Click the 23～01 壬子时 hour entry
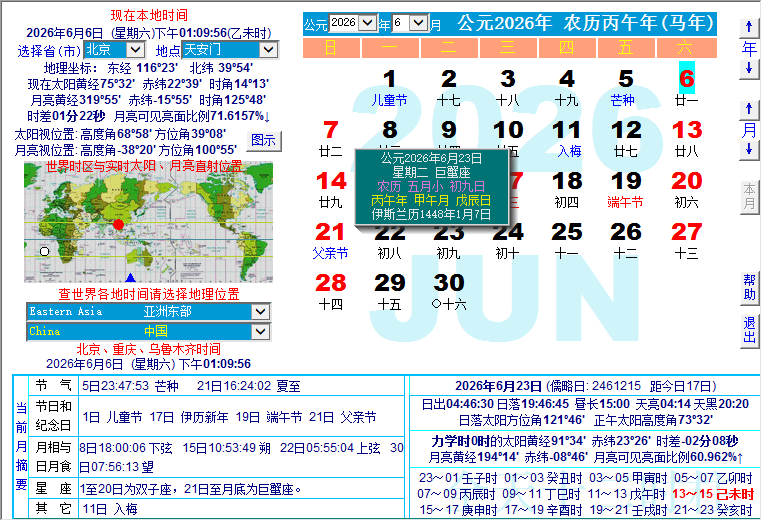 458,478
